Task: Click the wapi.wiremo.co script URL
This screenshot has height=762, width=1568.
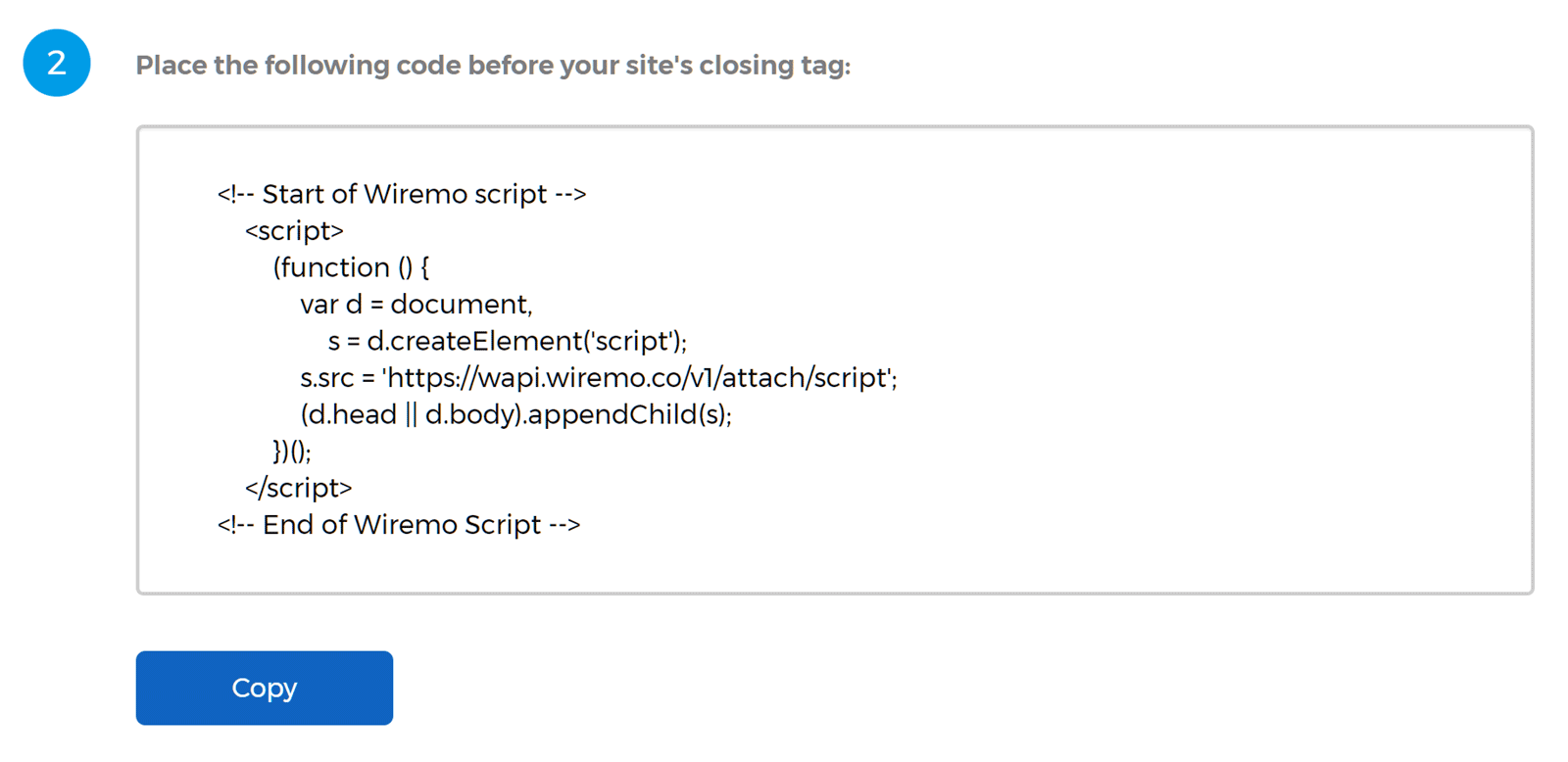Action: point(639,378)
